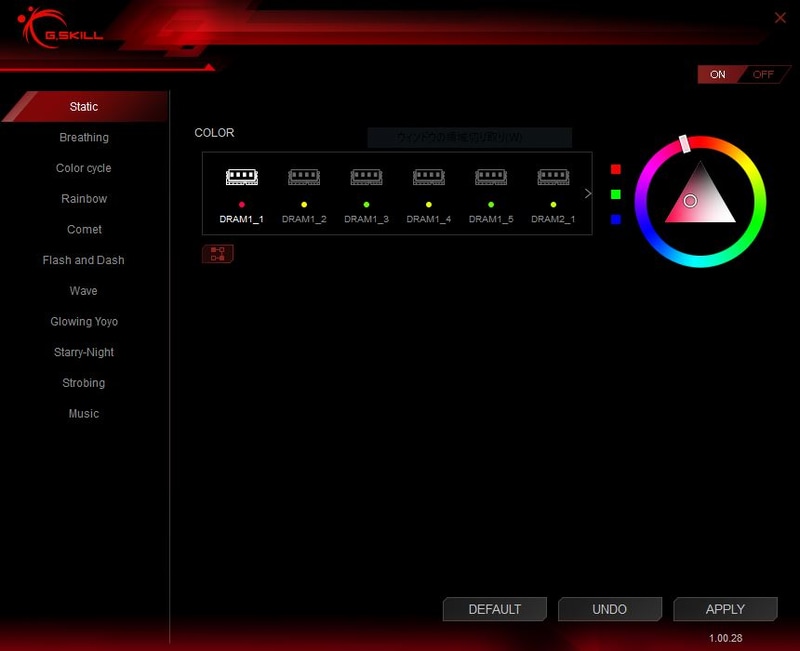
Task: Switch the lighting toggle to ON
Action: 718,74
